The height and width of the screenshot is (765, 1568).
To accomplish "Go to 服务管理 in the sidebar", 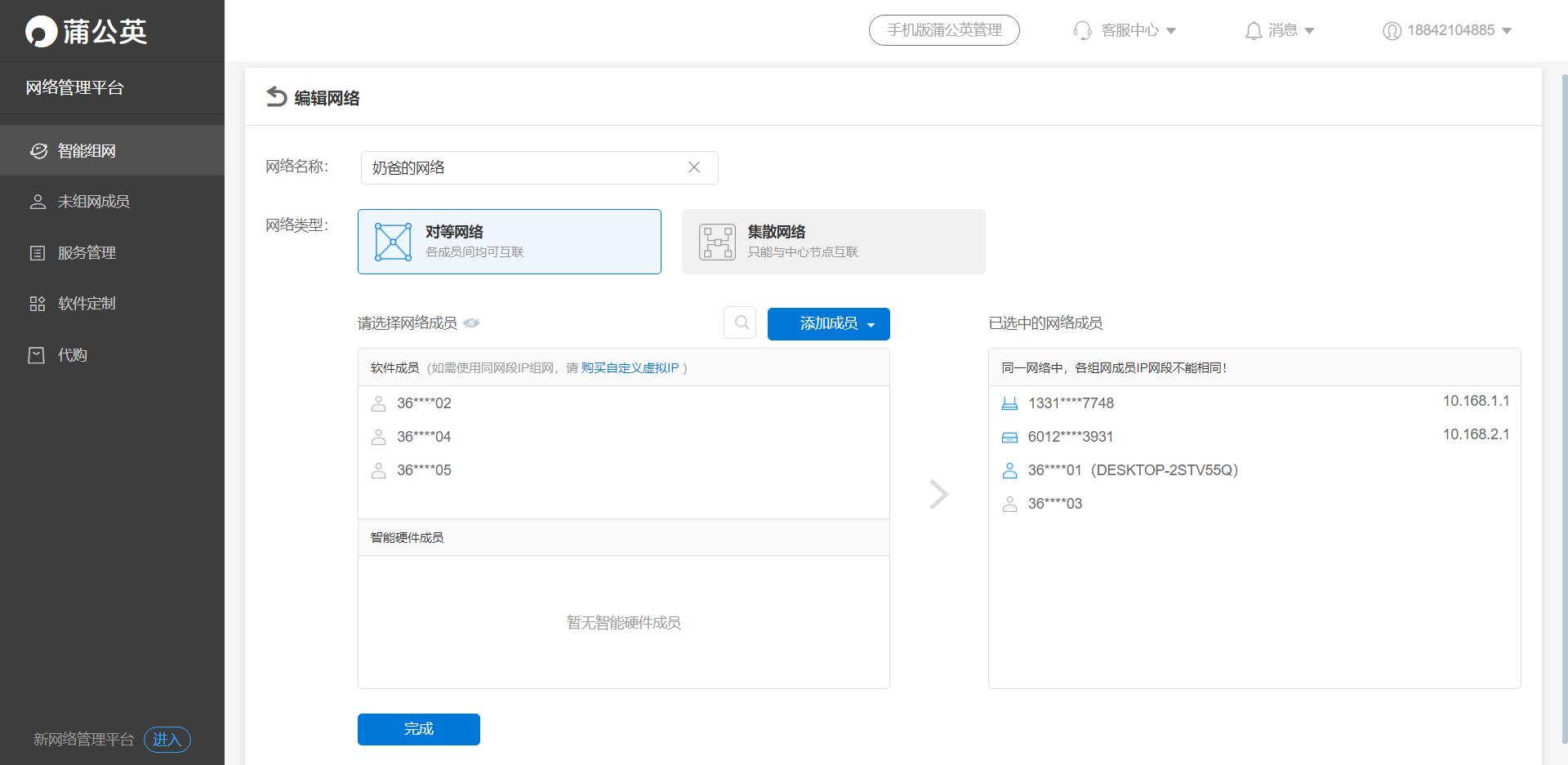I will (x=87, y=253).
